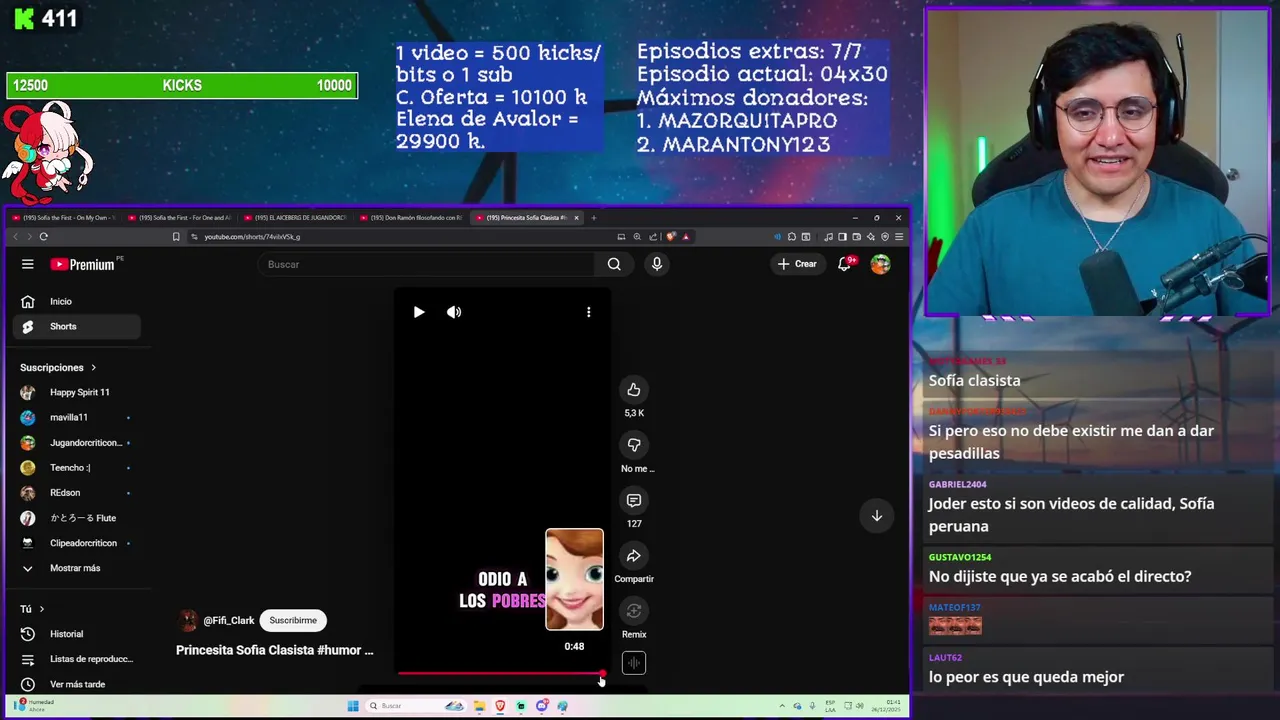Expand the Suscripciones section chevron
Image resolution: width=1280 pixels, height=720 pixels.
point(94,367)
